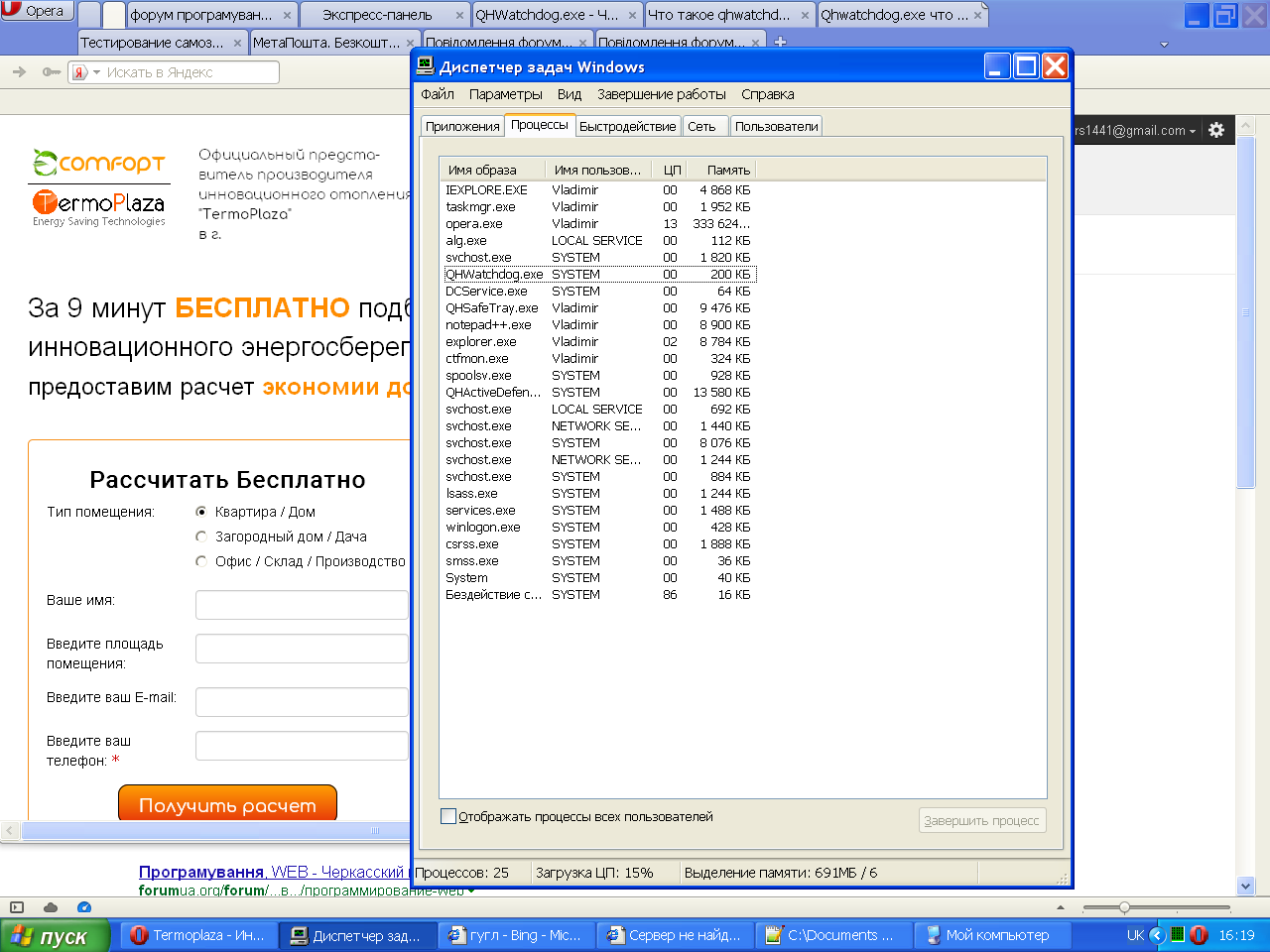Select the "Загородный дом / Дача" radio button
The width and height of the screenshot is (1270, 952).
(x=201, y=536)
